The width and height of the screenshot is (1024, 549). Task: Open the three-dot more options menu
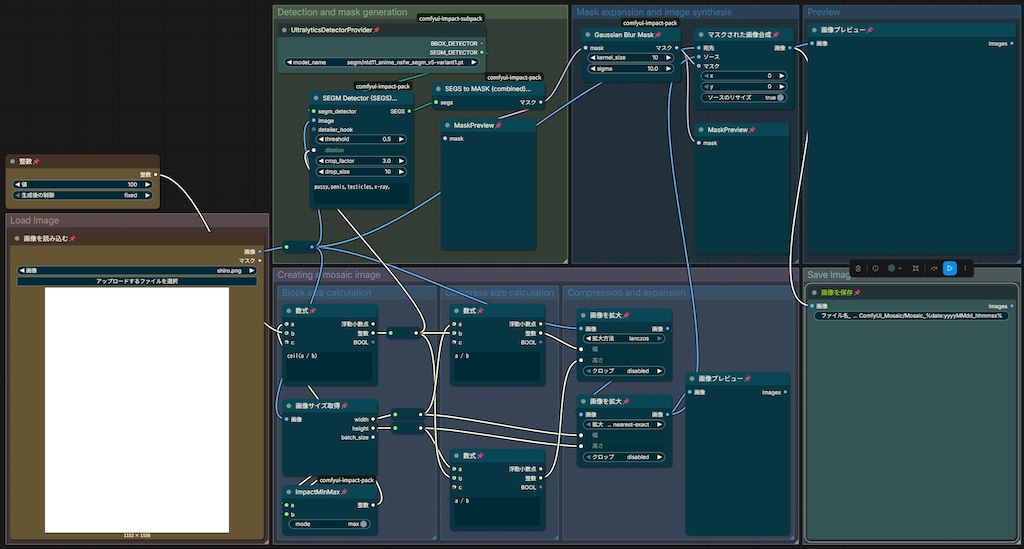[x=965, y=268]
